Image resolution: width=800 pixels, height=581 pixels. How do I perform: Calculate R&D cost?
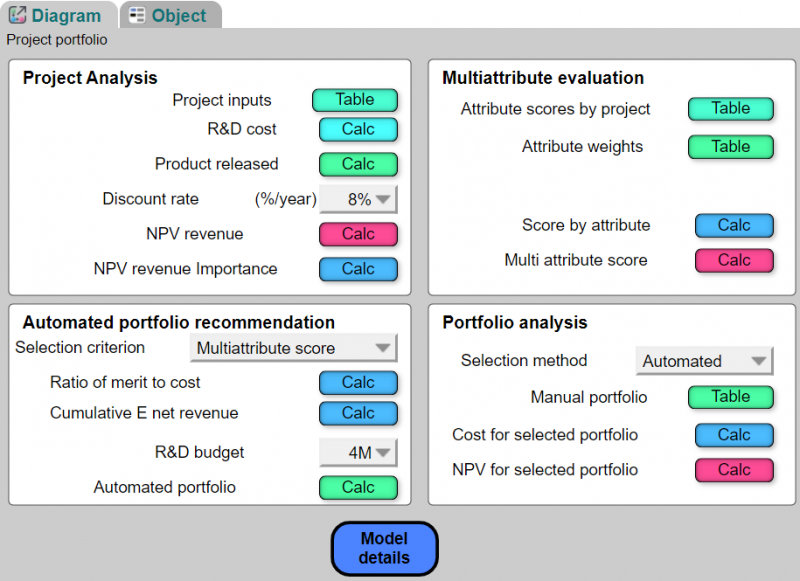click(358, 129)
